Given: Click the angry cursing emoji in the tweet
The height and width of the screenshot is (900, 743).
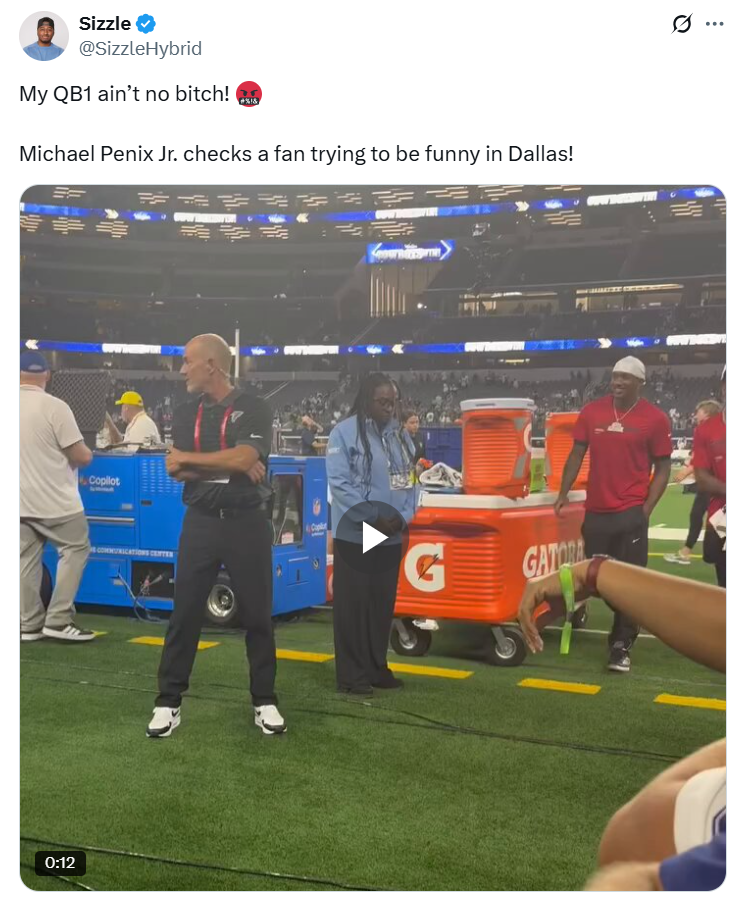Looking at the screenshot, I should click(x=249, y=94).
